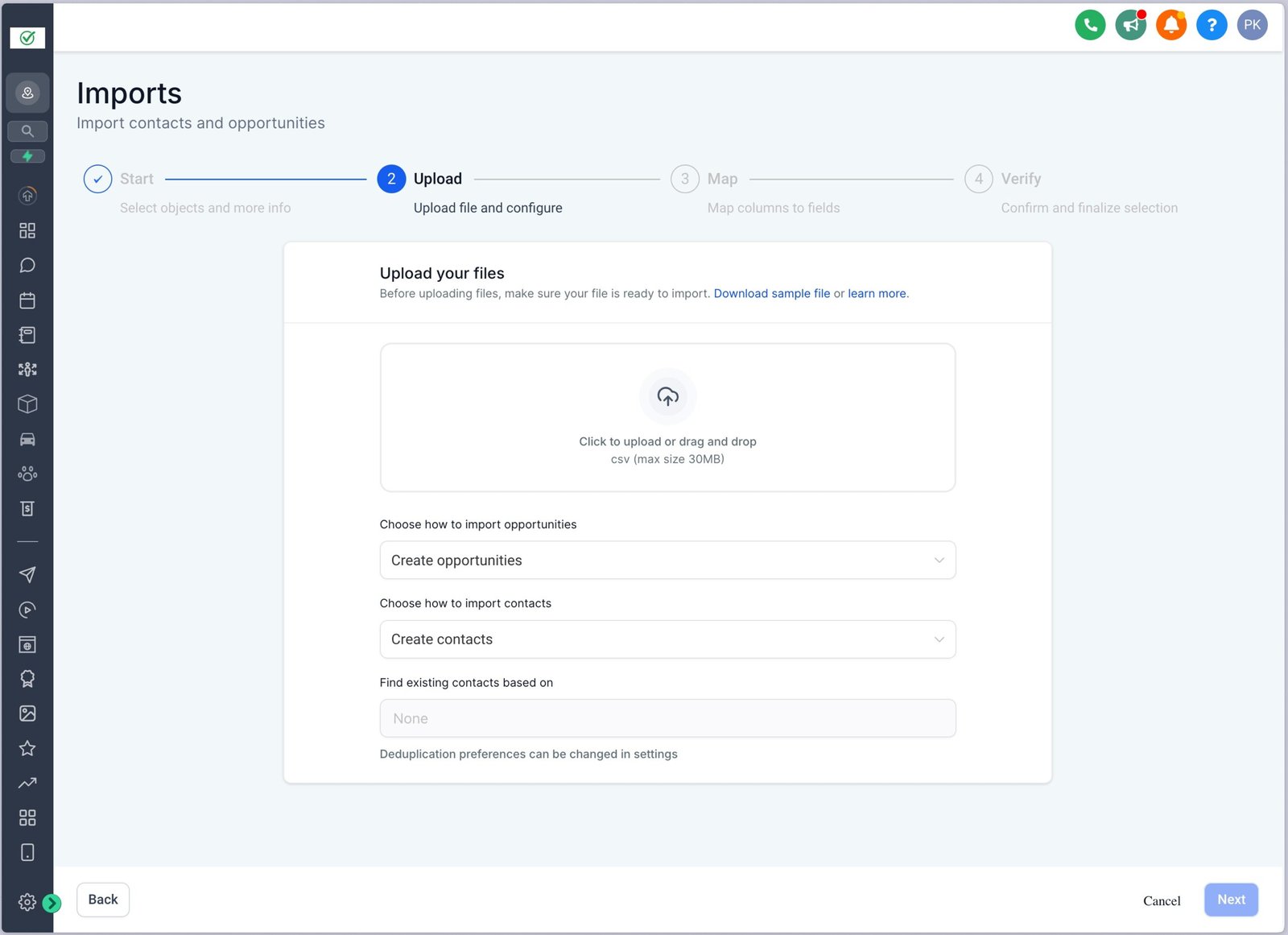Click the file upload drop zone
Image resolution: width=1288 pixels, height=935 pixels.
point(667,417)
